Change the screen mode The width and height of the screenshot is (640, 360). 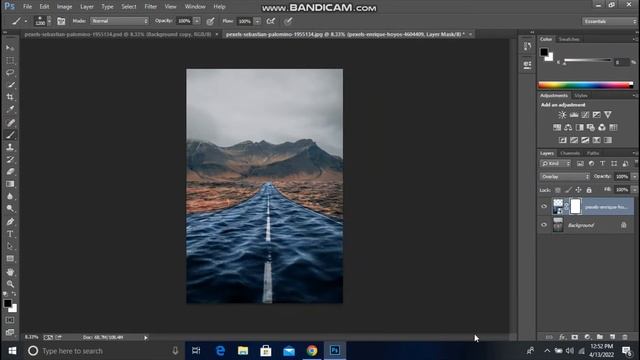[10, 332]
